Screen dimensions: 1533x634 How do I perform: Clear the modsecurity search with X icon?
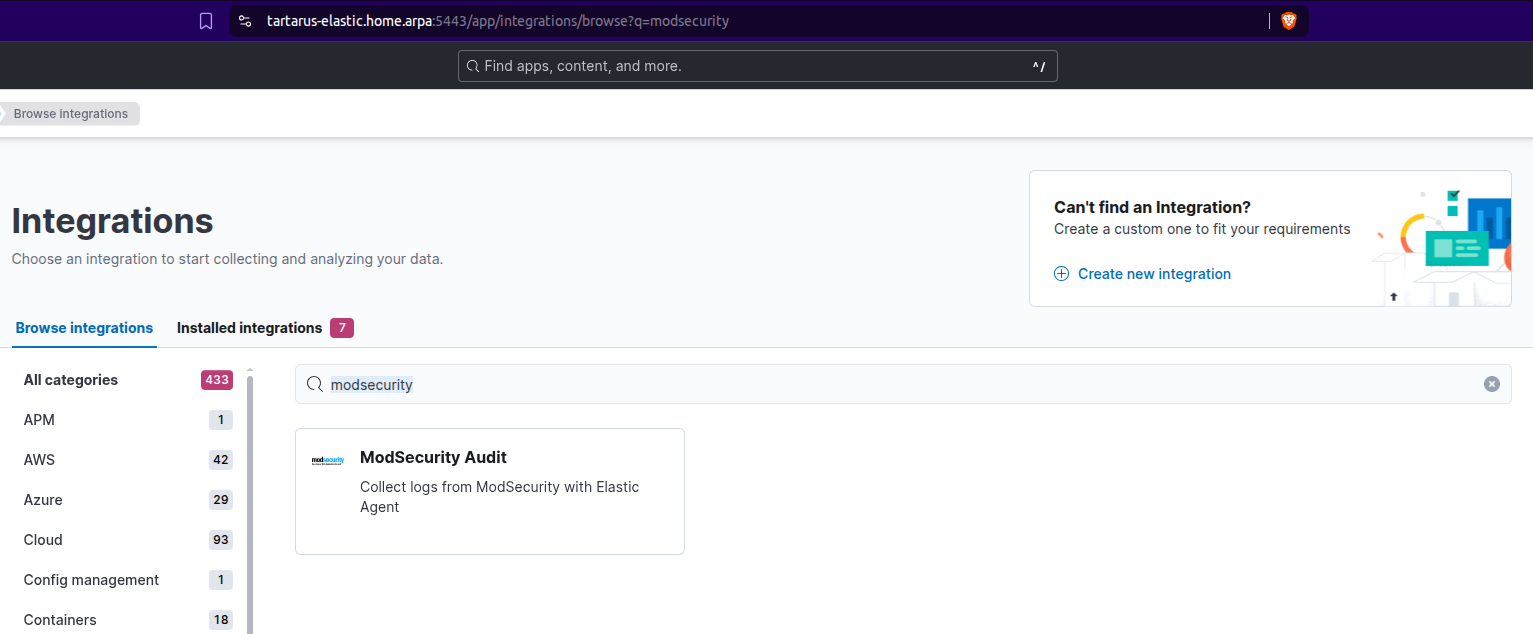(1491, 384)
